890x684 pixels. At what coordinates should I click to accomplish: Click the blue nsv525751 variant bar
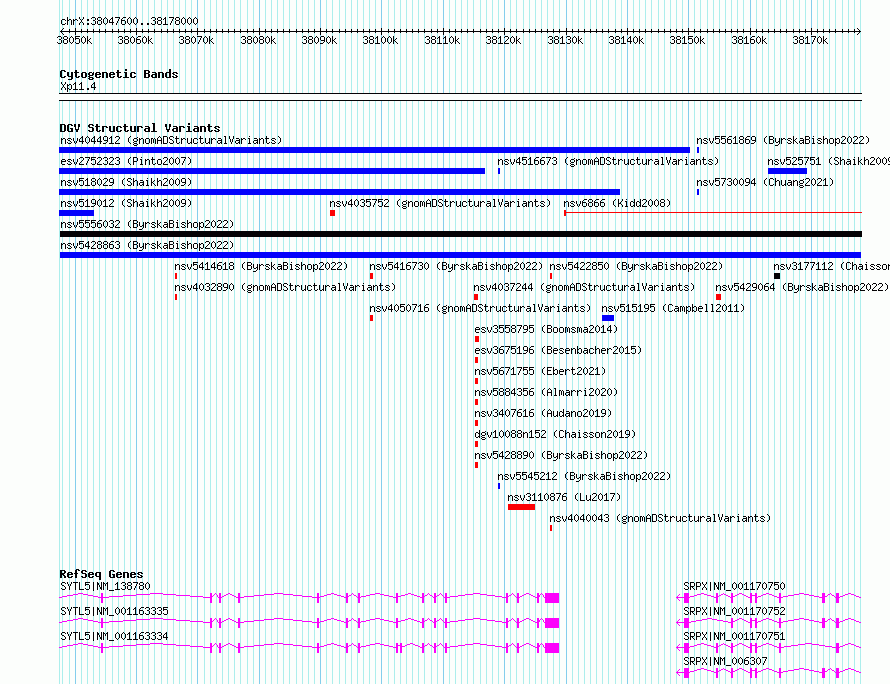[x=787, y=171]
